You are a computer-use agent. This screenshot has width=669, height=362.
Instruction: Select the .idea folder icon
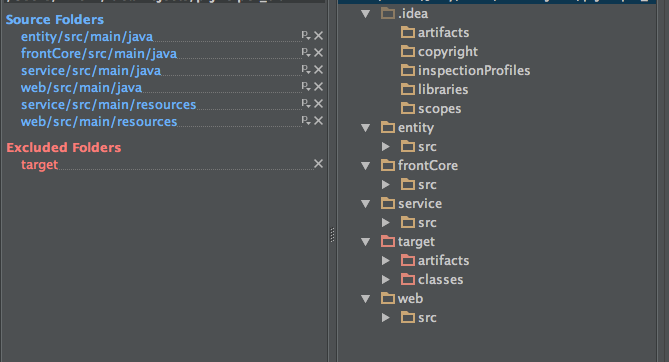(x=388, y=14)
